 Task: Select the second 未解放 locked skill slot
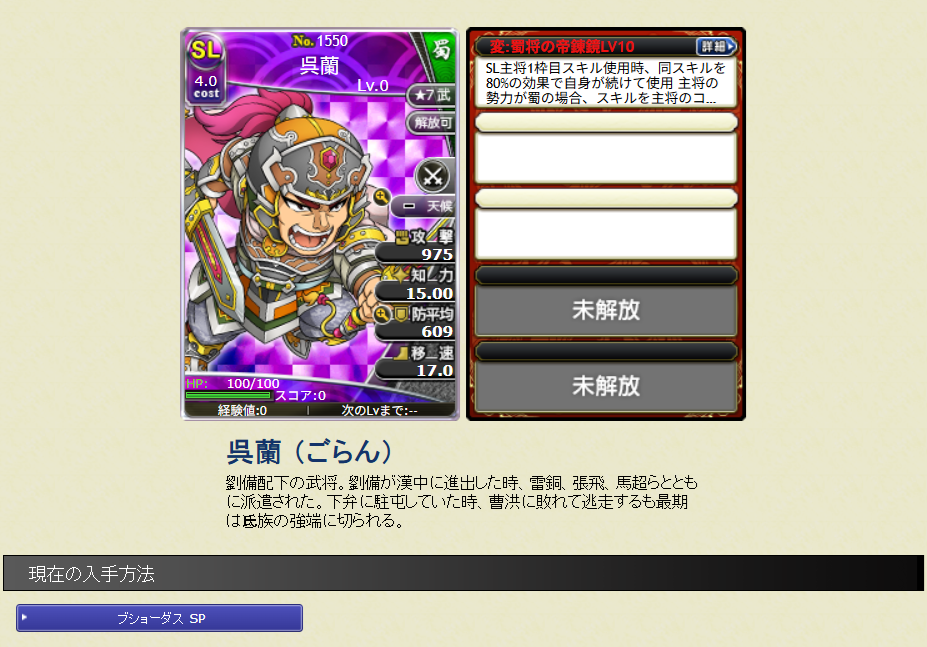(606, 386)
